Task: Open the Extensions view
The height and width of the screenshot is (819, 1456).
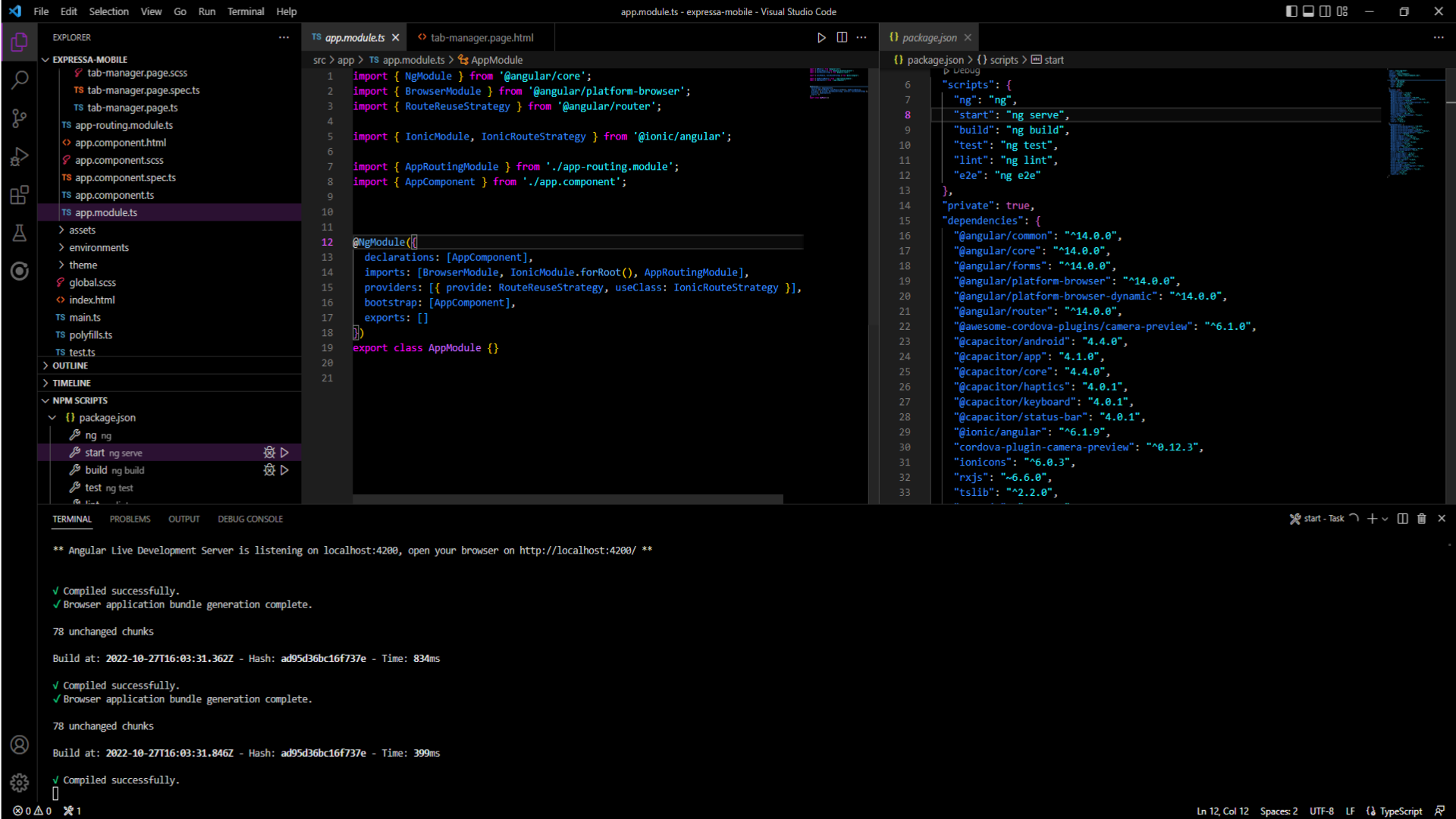Action: (20, 195)
